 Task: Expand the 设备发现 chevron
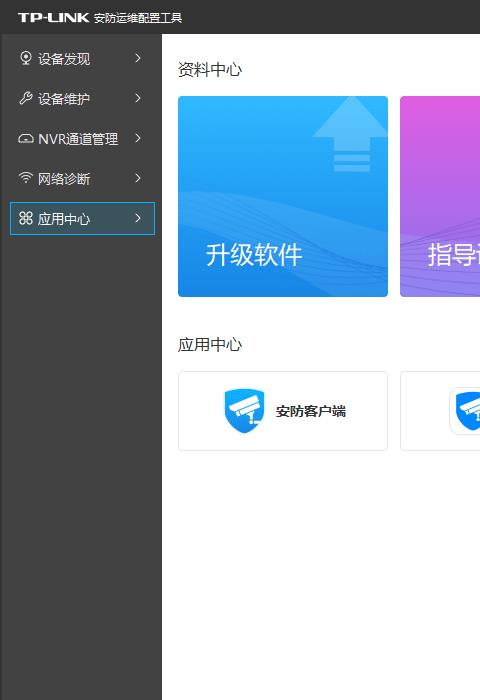[x=138, y=58]
